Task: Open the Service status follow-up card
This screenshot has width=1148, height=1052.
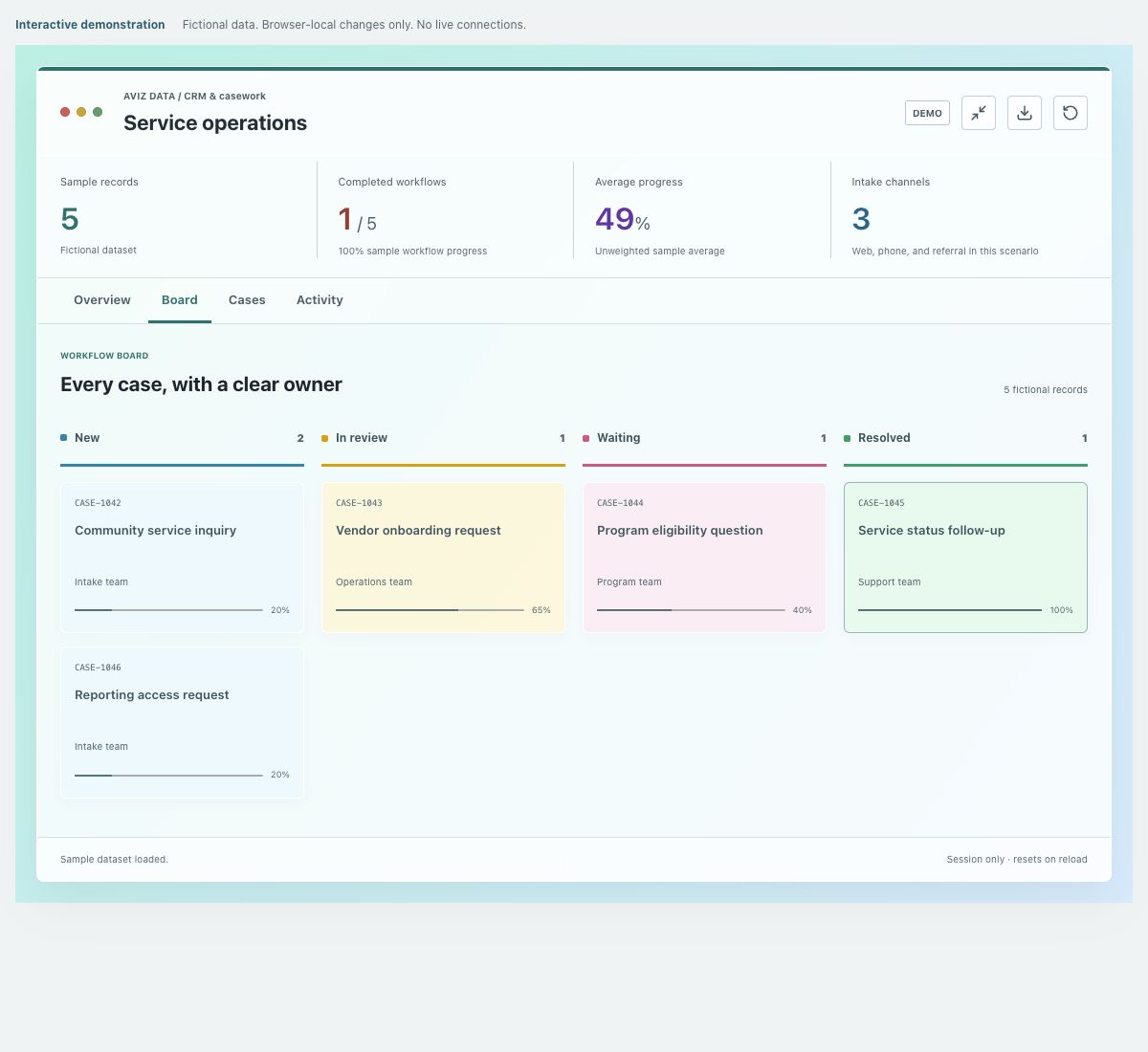Action: pos(965,558)
